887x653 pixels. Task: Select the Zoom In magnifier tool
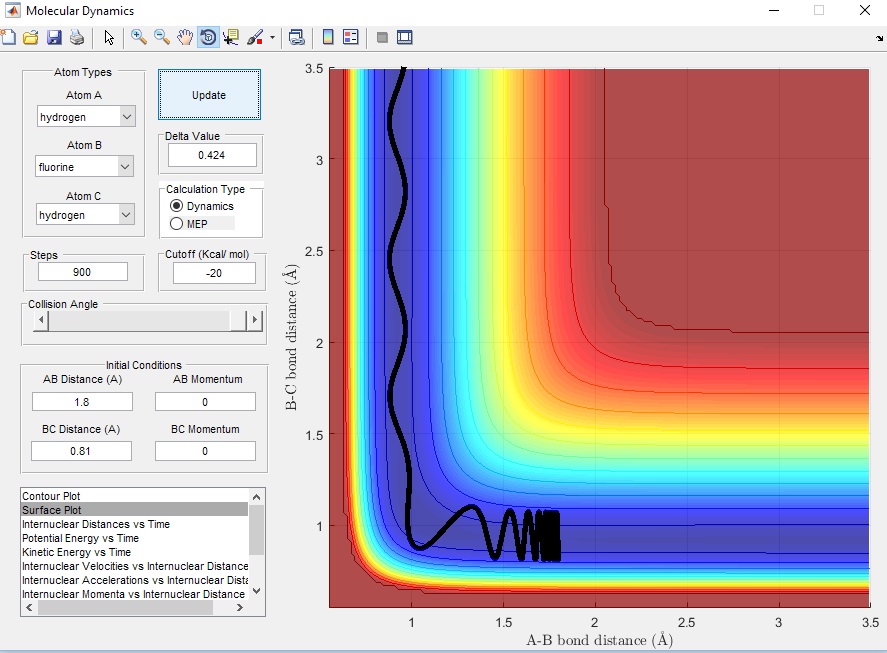click(139, 38)
